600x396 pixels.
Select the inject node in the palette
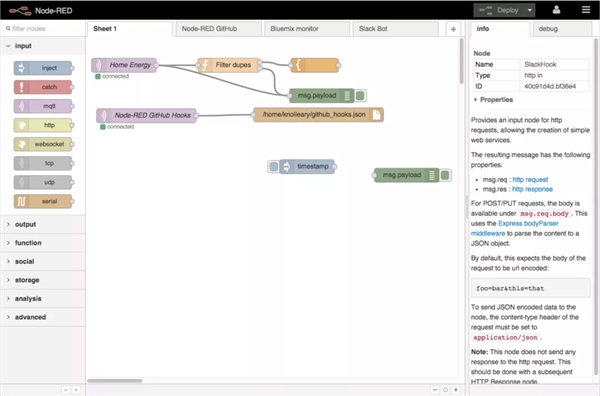click(x=43, y=68)
